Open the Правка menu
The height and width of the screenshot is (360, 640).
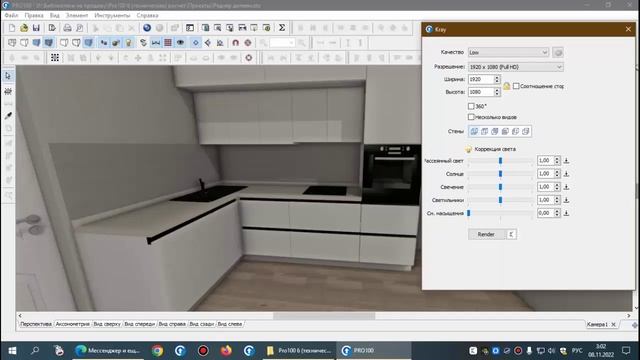pos(34,16)
